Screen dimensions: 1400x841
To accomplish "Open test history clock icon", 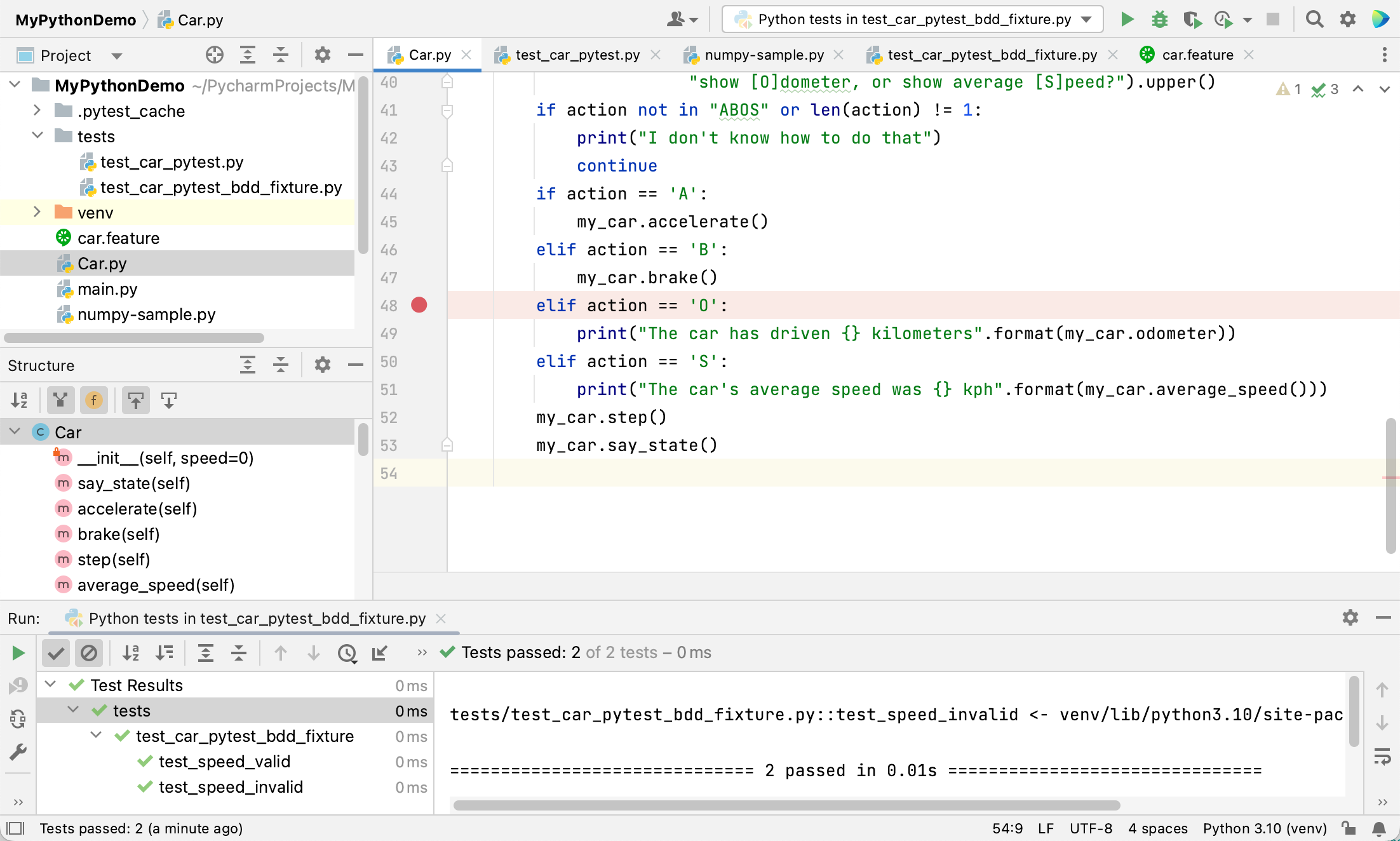I will (x=347, y=653).
